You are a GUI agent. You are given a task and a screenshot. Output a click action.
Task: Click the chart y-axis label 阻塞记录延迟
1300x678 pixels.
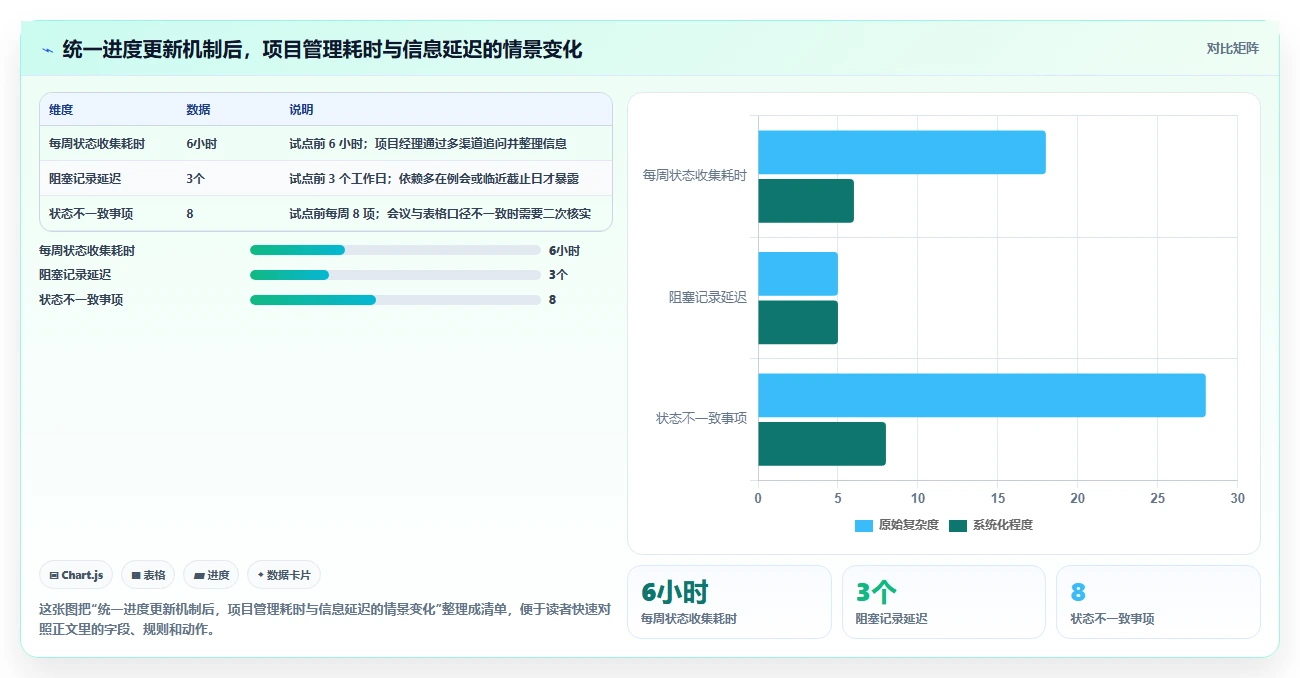click(708, 297)
